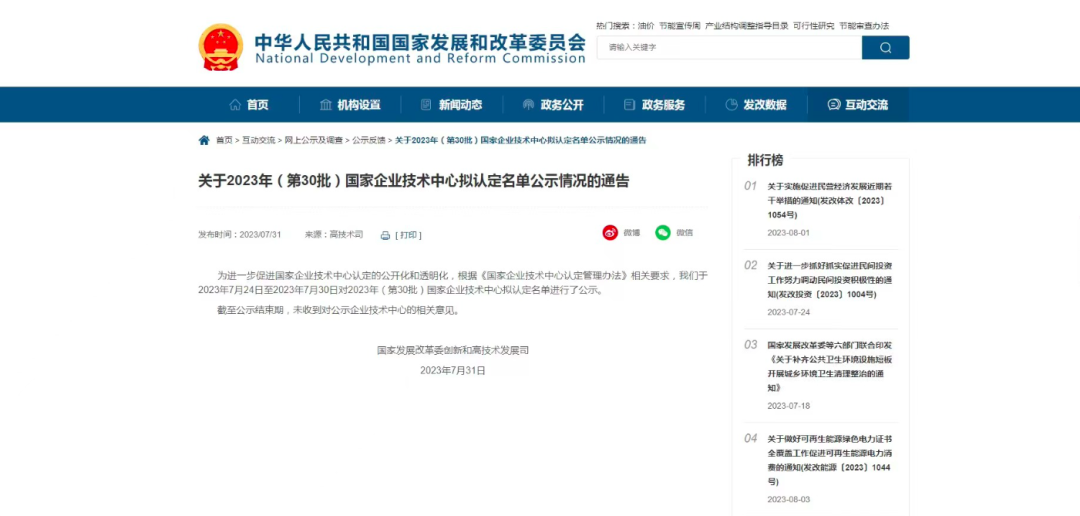Open breadcrumb link 网上公示及调查
This screenshot has height=516, width=1080.
point(313,140)
